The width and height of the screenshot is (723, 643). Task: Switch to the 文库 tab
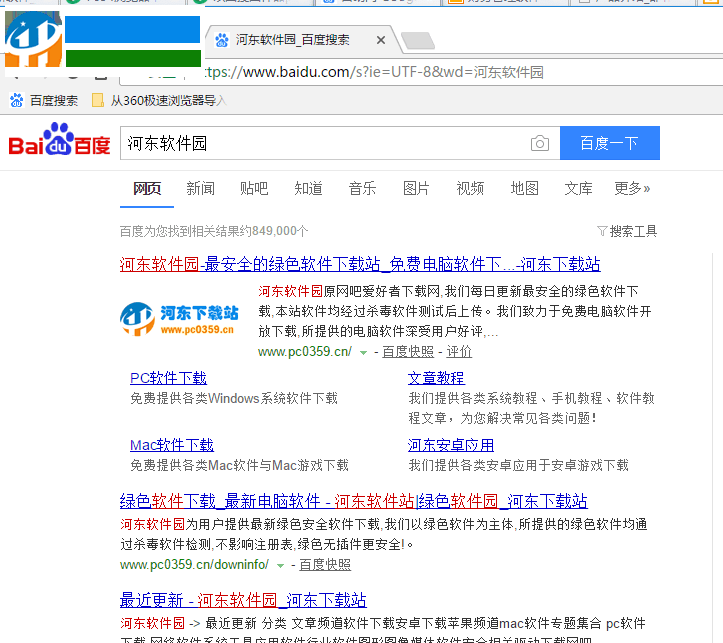[579, 188]
